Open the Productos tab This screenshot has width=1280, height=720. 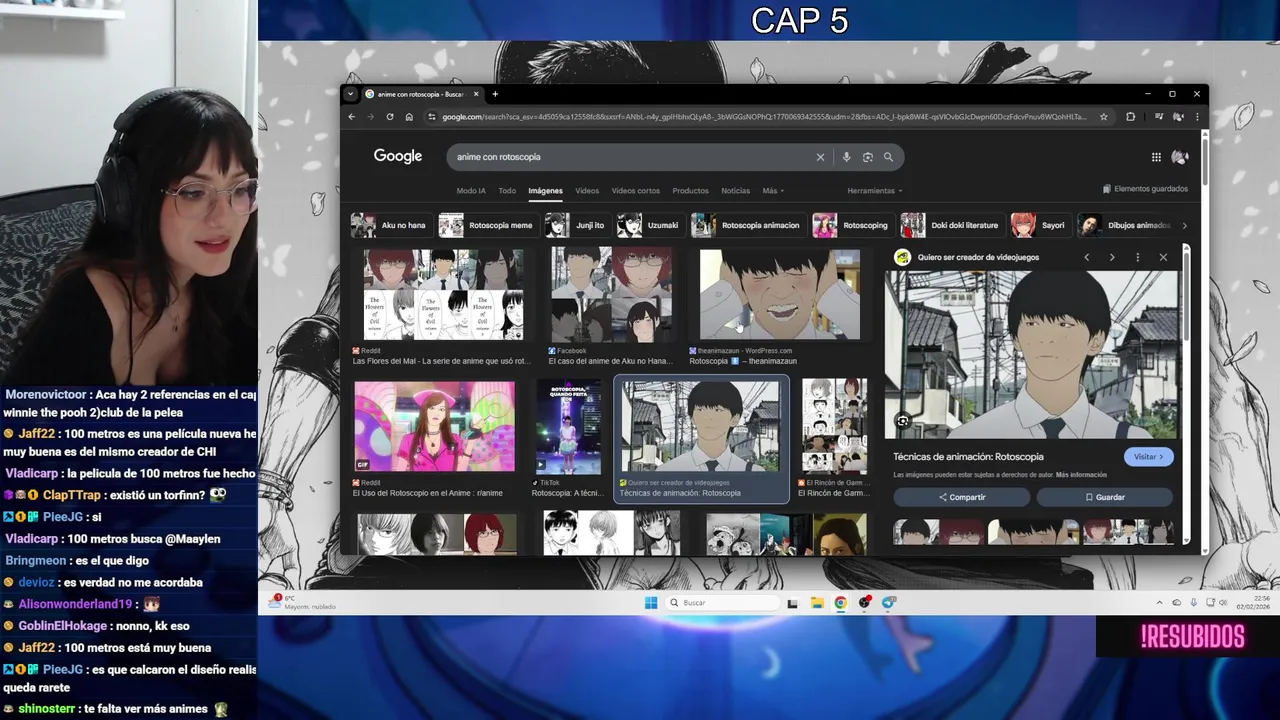pos(690,191)
